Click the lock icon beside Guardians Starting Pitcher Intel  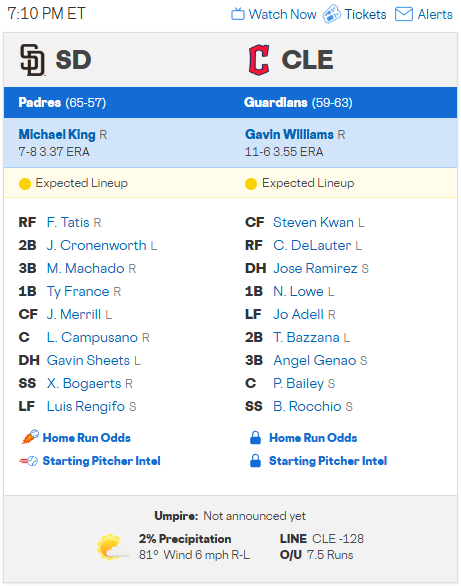click(x=255, y=460)
